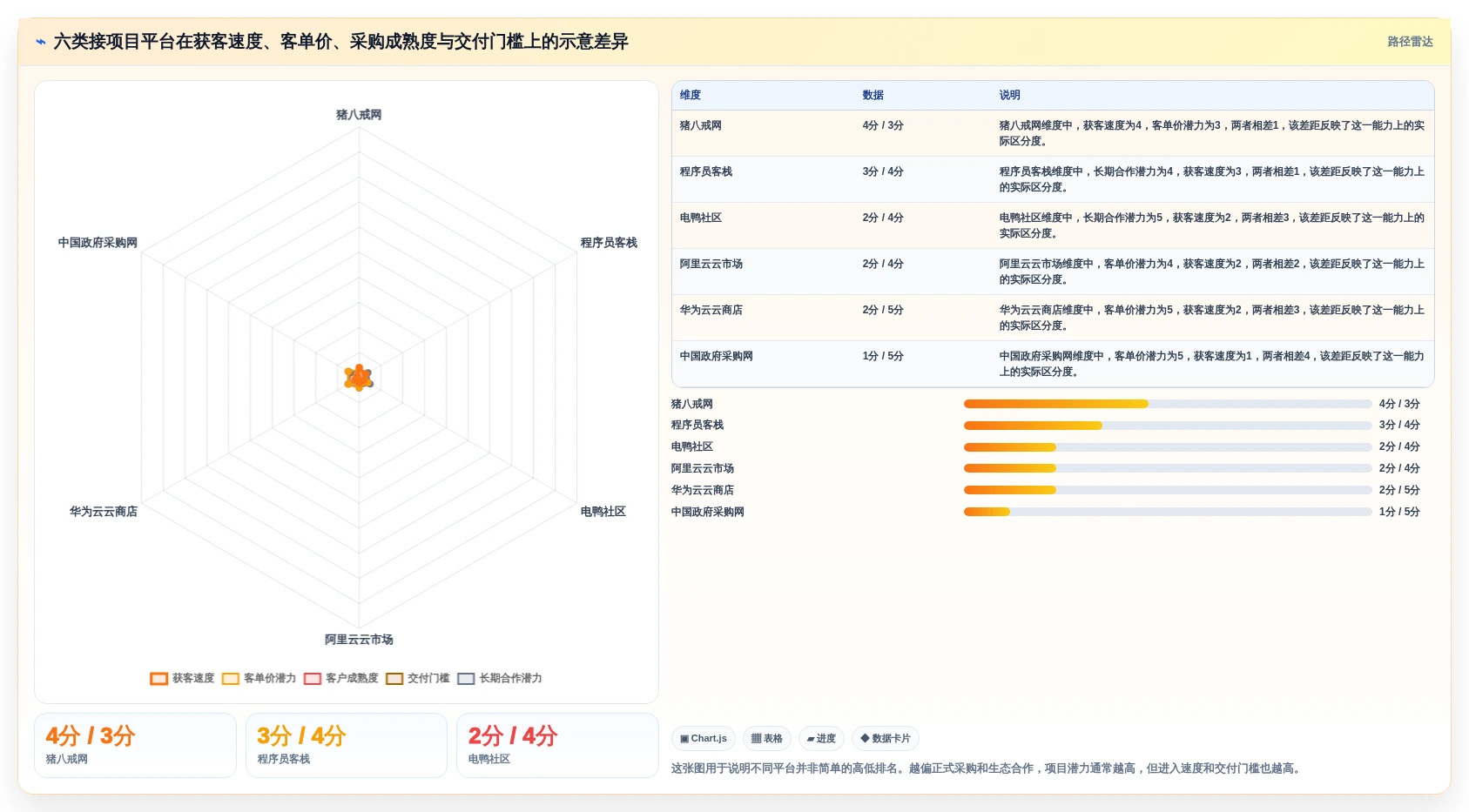Select the 中国政府采购网 table row name

point(717,357)
